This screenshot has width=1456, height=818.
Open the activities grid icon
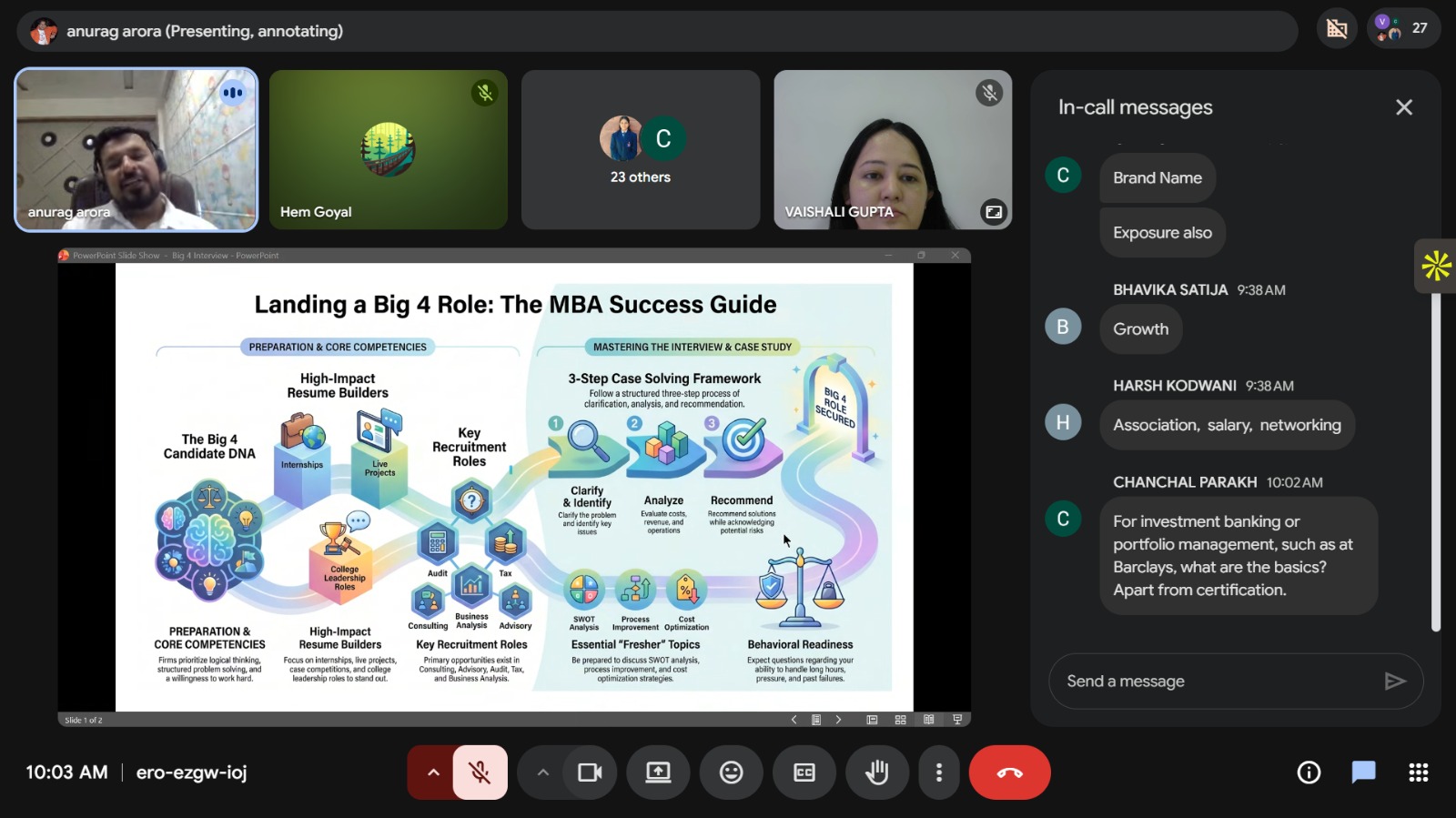(1418, 773)
